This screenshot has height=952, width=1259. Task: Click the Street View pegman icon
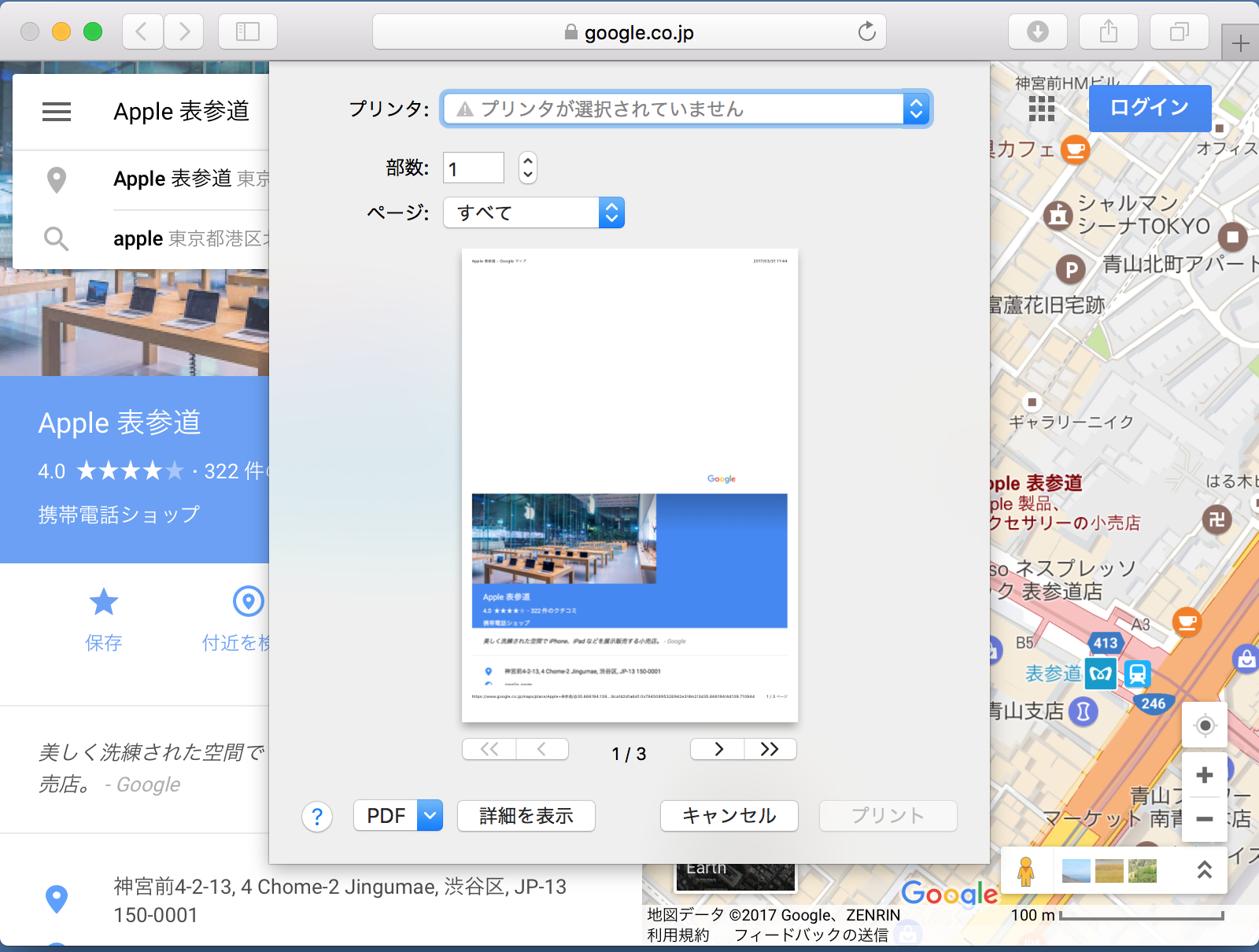[x=1025, y=871]
